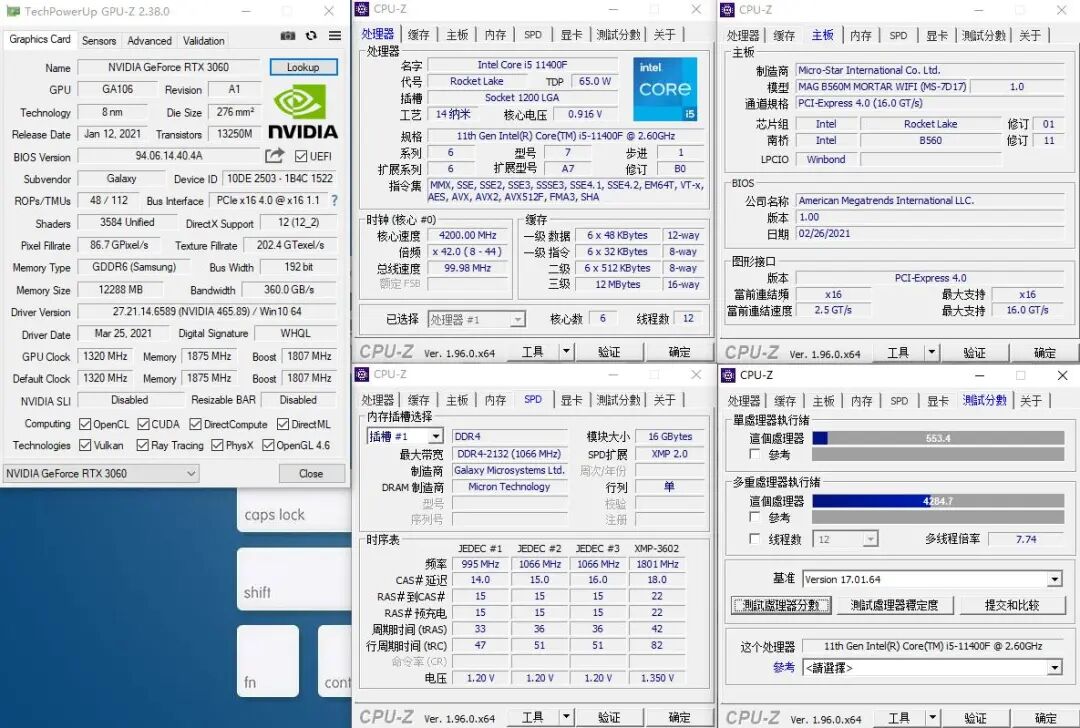Click the 測試處理器分數 button
The image size is (1080, 728).
[x=781, y=605]
